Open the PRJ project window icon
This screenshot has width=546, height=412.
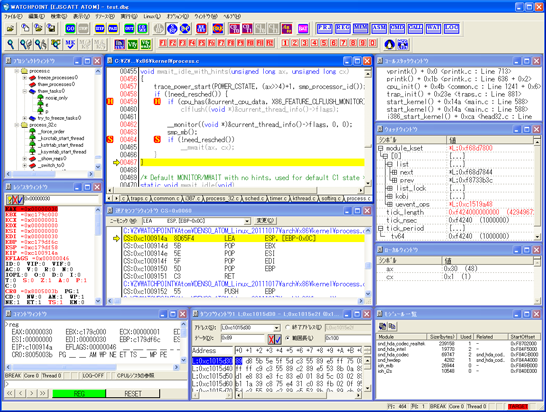coord(325,28)
